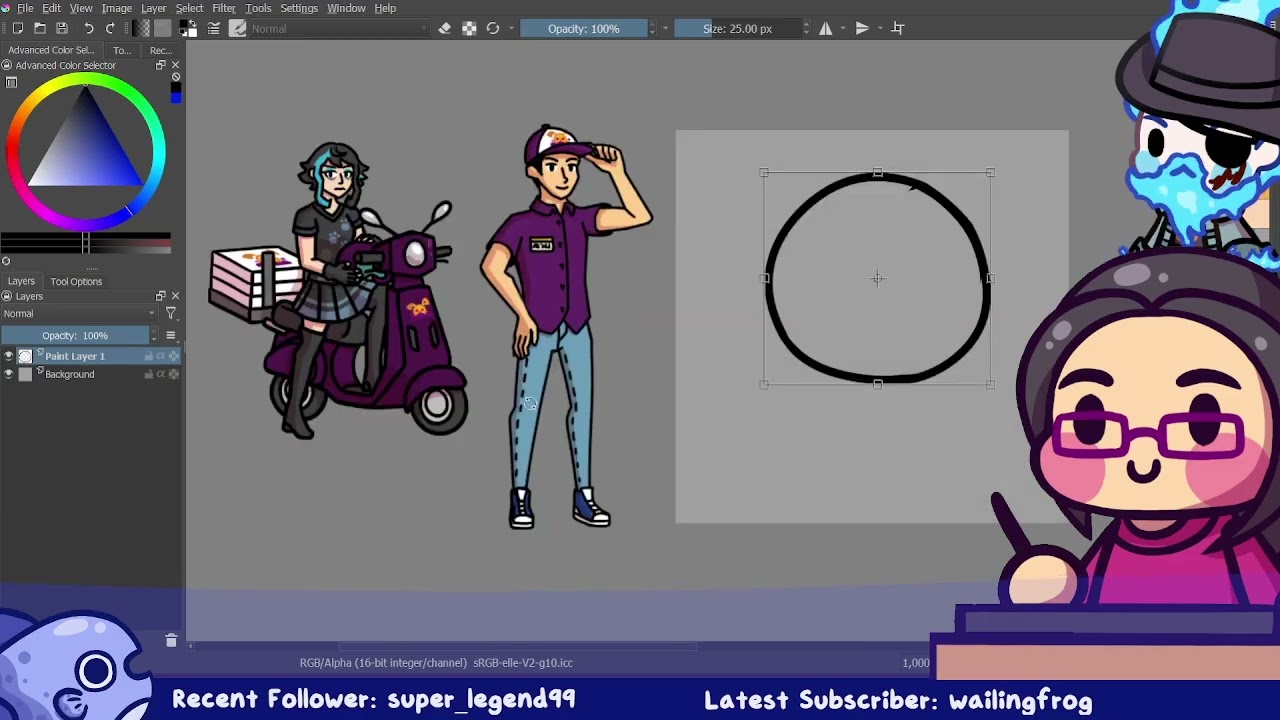Toggle eraser mode
Viewport: 1280px width, 720px height.
pyautogui.click(x=445, y=29)
